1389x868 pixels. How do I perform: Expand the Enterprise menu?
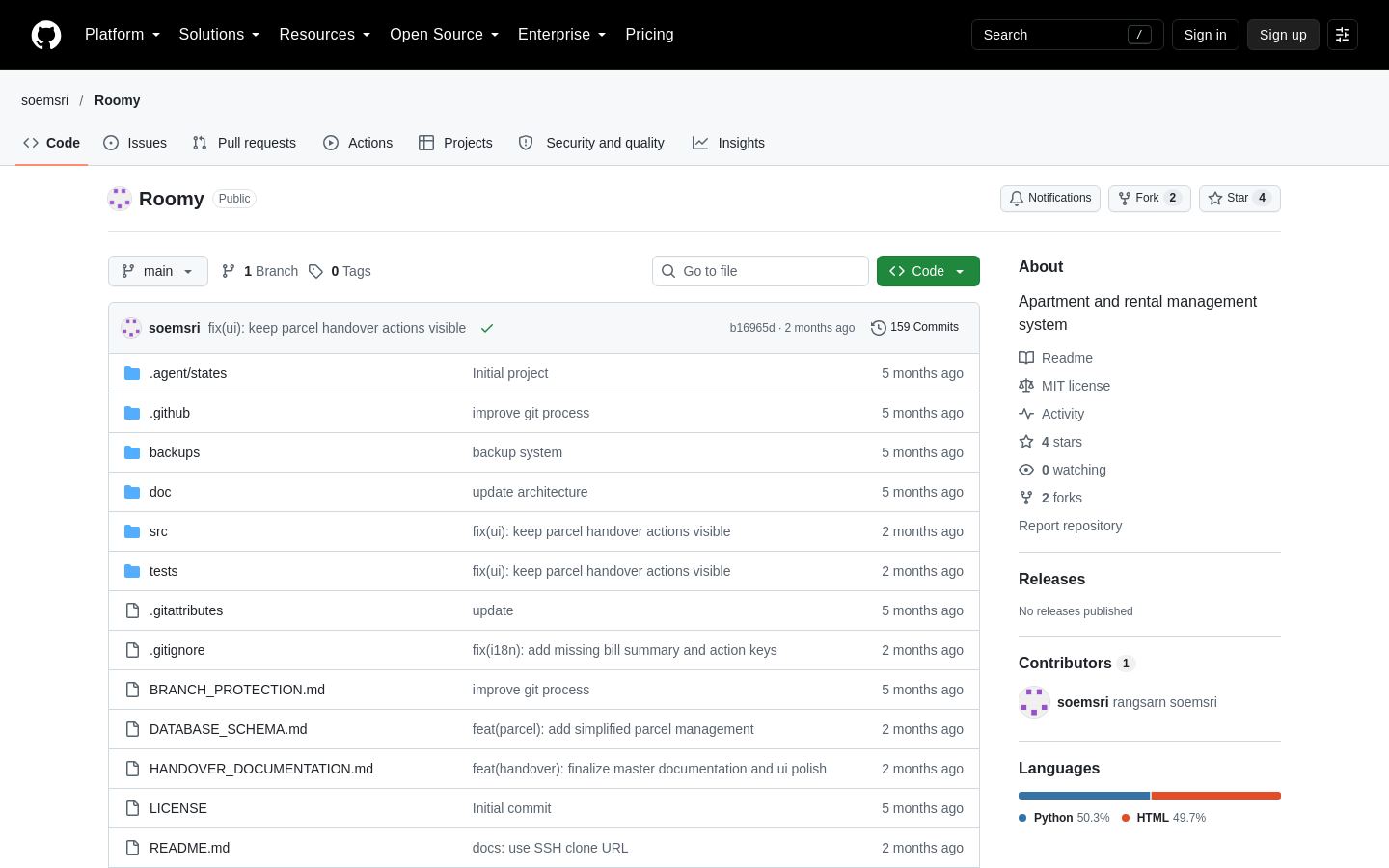(562, 35)
